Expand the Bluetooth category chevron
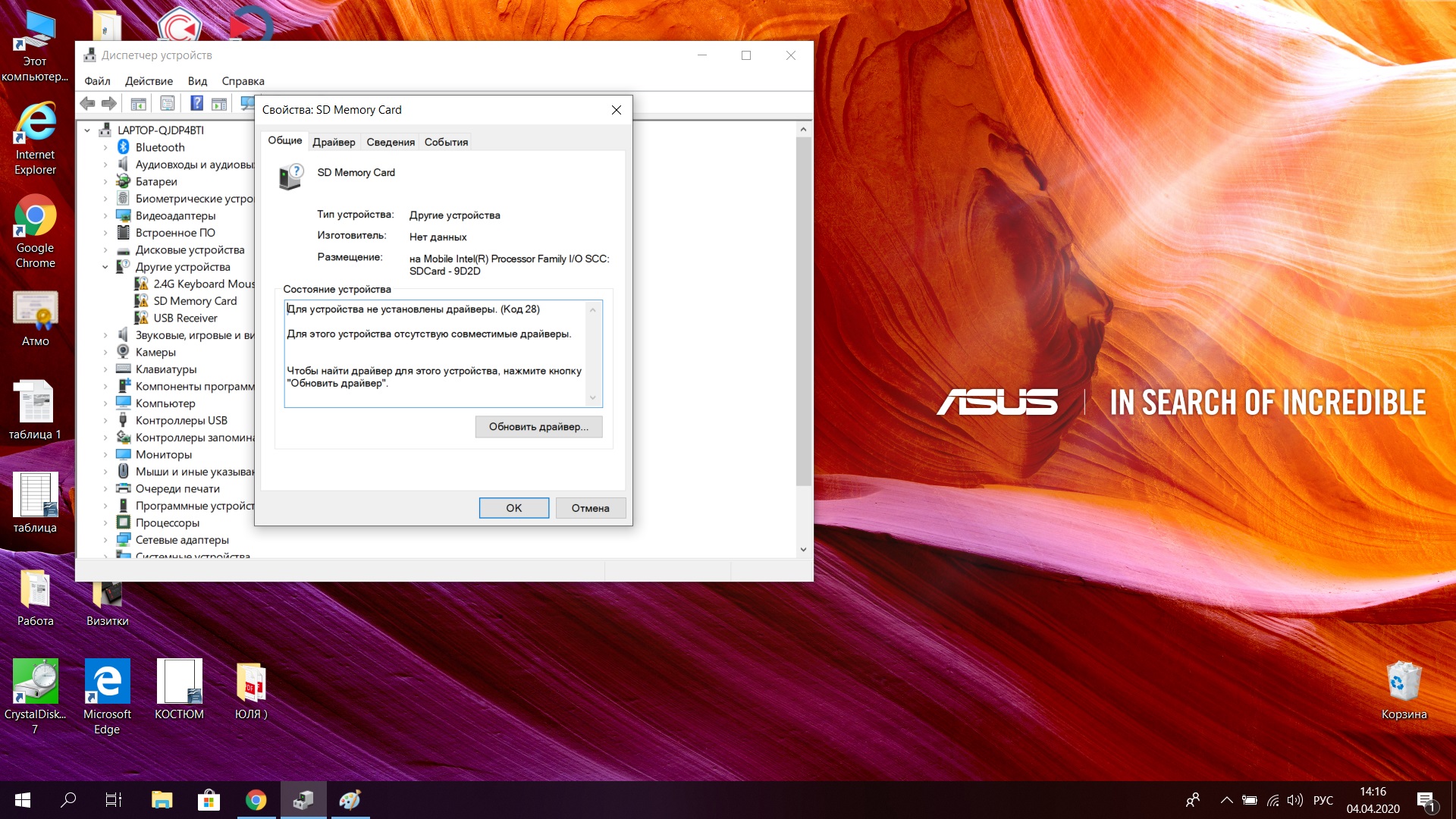This screenshot has width=1456, height=819. pos(105,147)
